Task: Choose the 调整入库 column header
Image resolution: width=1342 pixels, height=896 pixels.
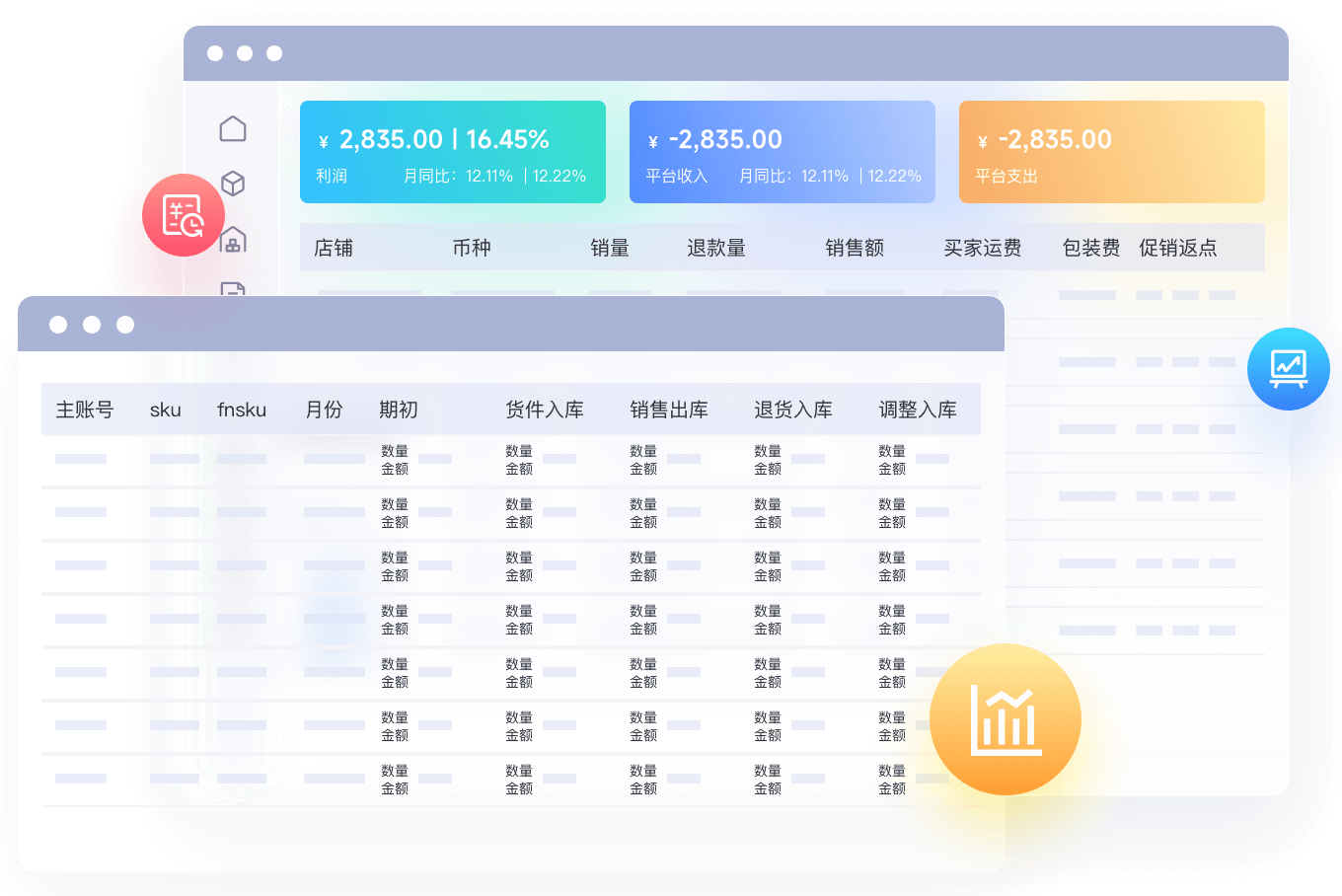Action: click(918, 410)
